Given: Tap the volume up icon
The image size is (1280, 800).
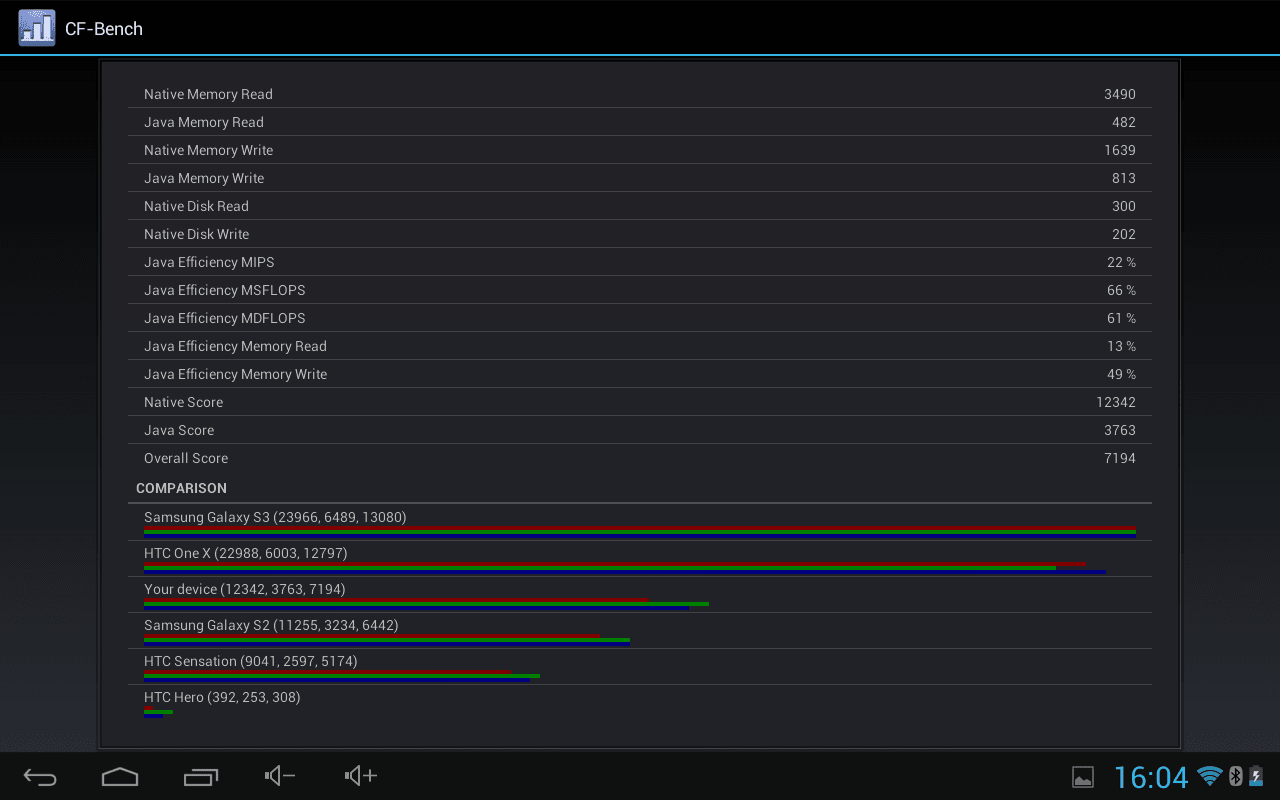Looking at the screenshot, I should click(360, 776).
